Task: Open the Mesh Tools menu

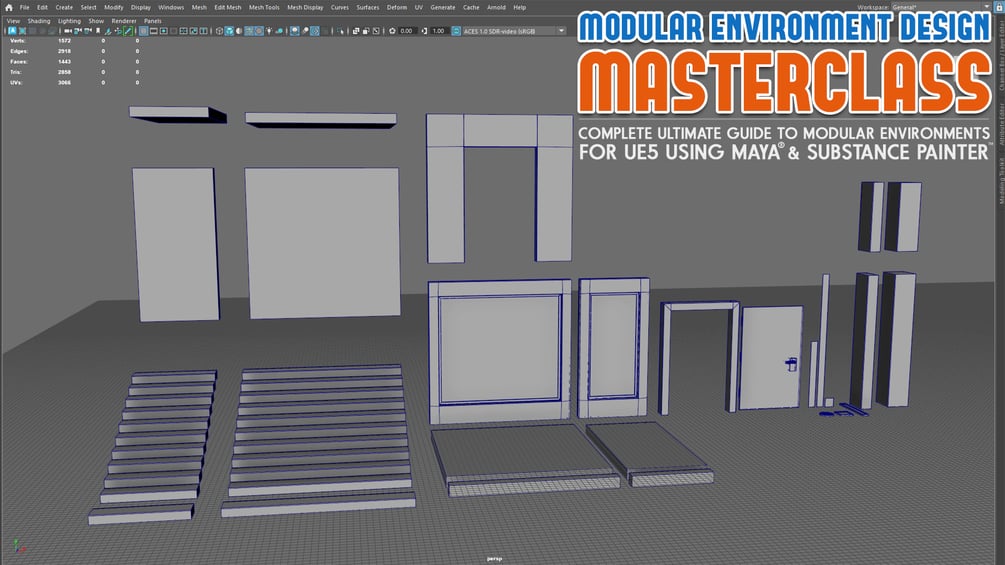Action: click(x=264, y=8)
